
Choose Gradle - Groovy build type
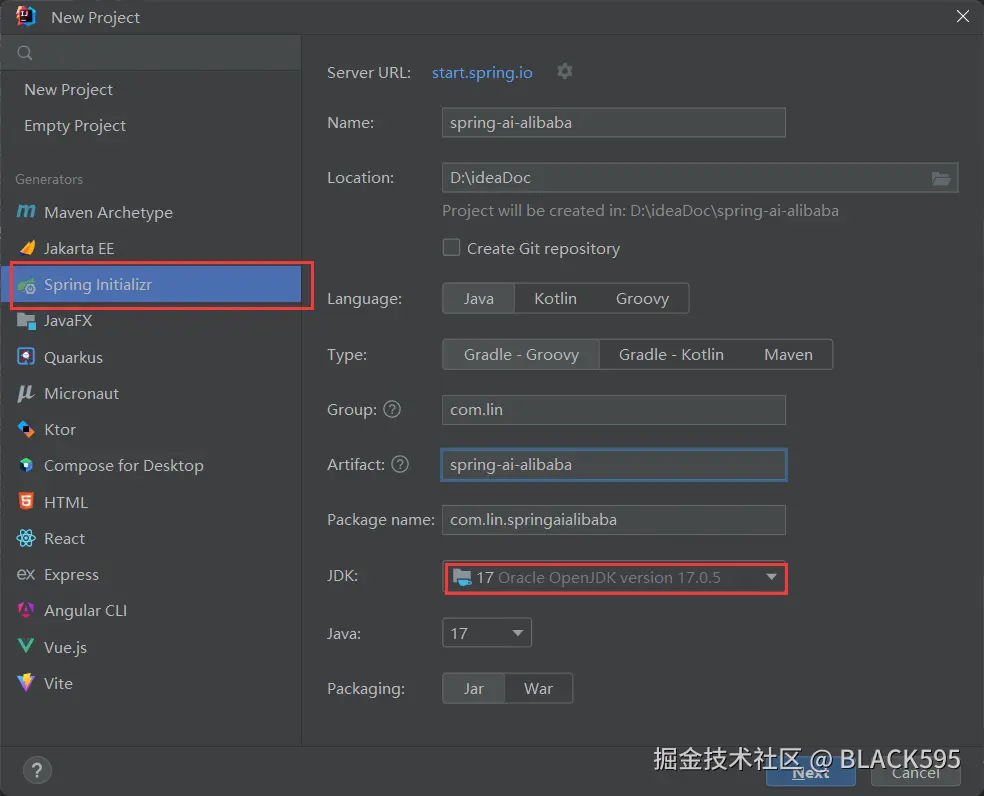(521, 354)
